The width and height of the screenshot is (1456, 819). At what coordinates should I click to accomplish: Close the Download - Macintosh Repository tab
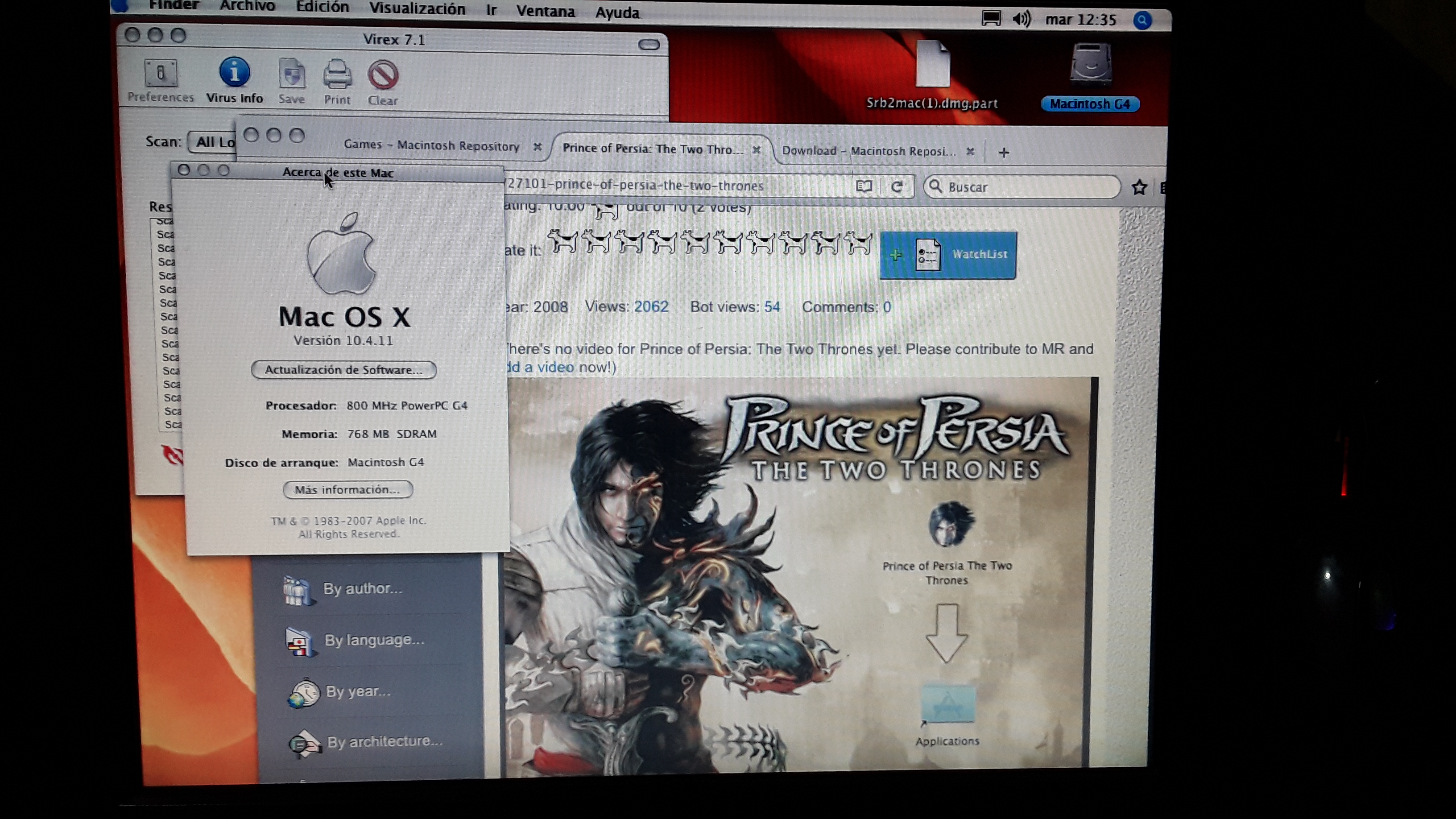click(970, 152)
